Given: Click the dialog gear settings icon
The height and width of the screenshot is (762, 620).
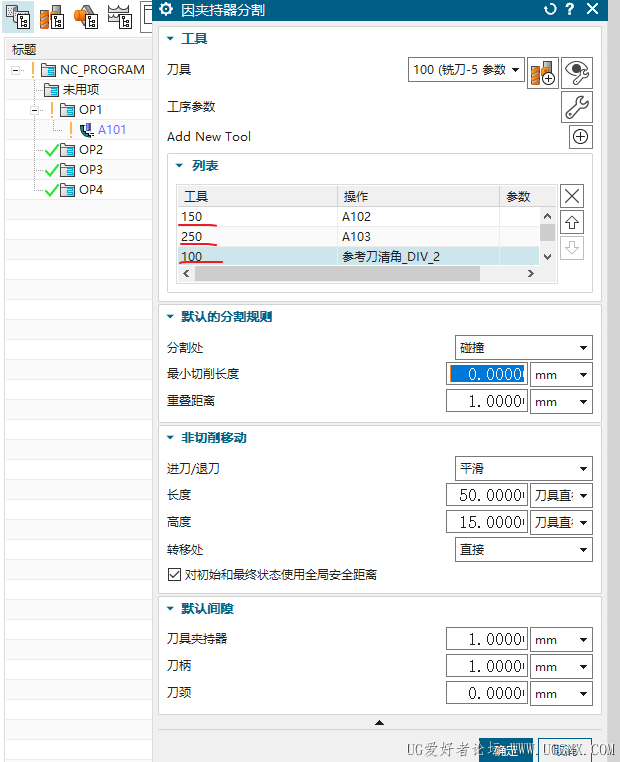Looking at the screenshot, I should tap(166, 9).
